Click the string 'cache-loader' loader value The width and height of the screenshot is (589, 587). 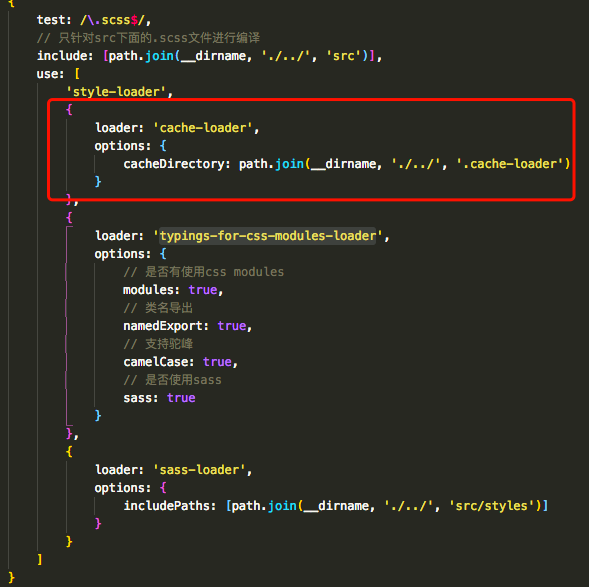tap(203, 128)
